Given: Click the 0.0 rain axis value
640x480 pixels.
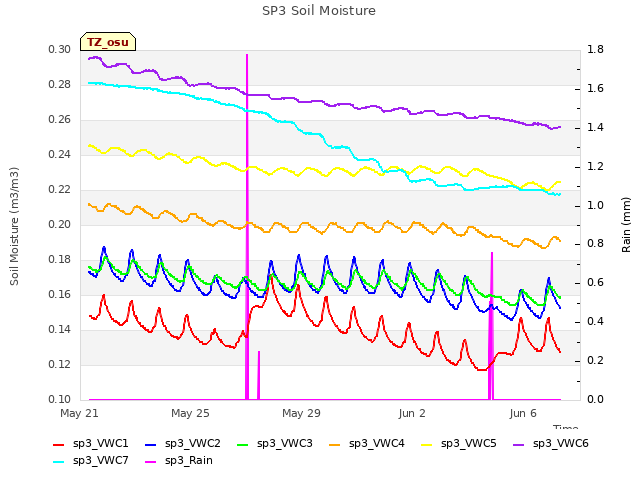Looking at the screenshot, I should point(595,399).
